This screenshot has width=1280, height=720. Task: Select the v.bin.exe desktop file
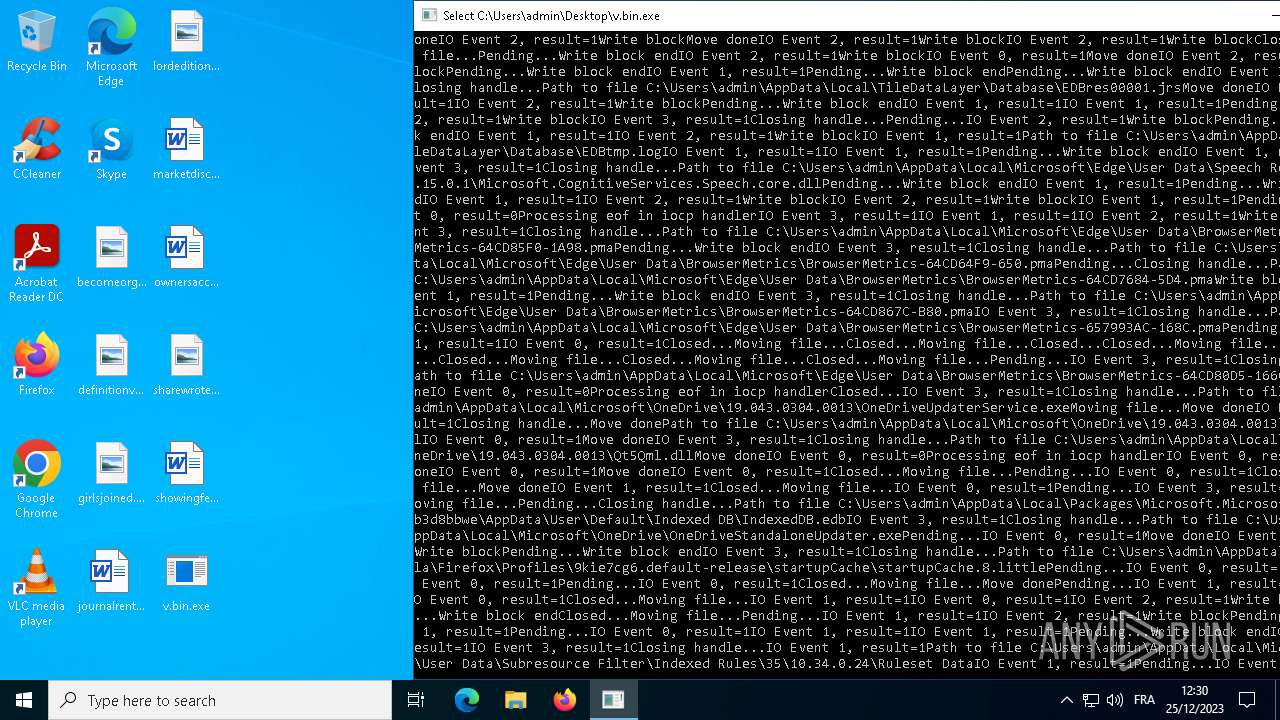[186, 582]
